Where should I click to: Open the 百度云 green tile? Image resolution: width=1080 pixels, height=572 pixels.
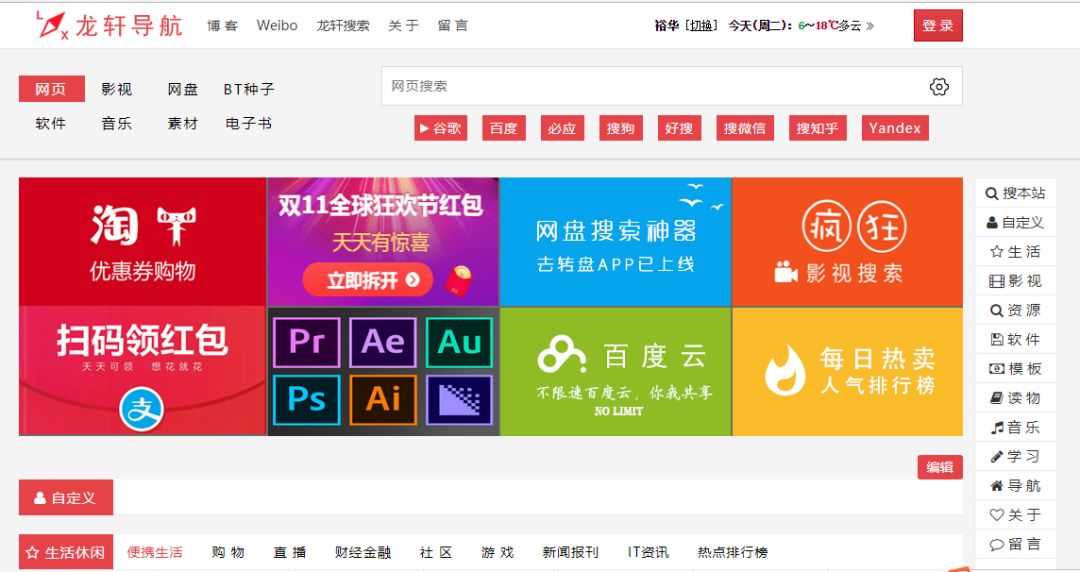tap(615, 371)
